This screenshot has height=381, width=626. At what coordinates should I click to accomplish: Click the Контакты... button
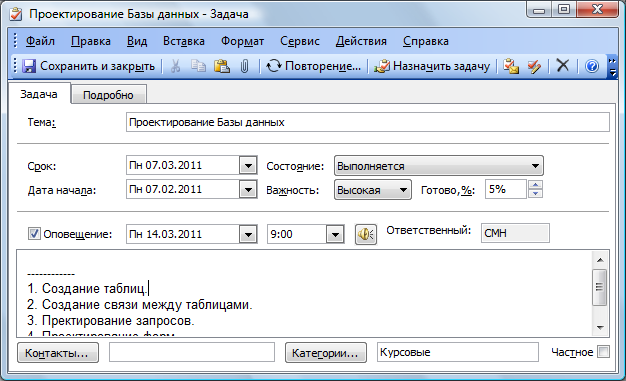[58, 353]
